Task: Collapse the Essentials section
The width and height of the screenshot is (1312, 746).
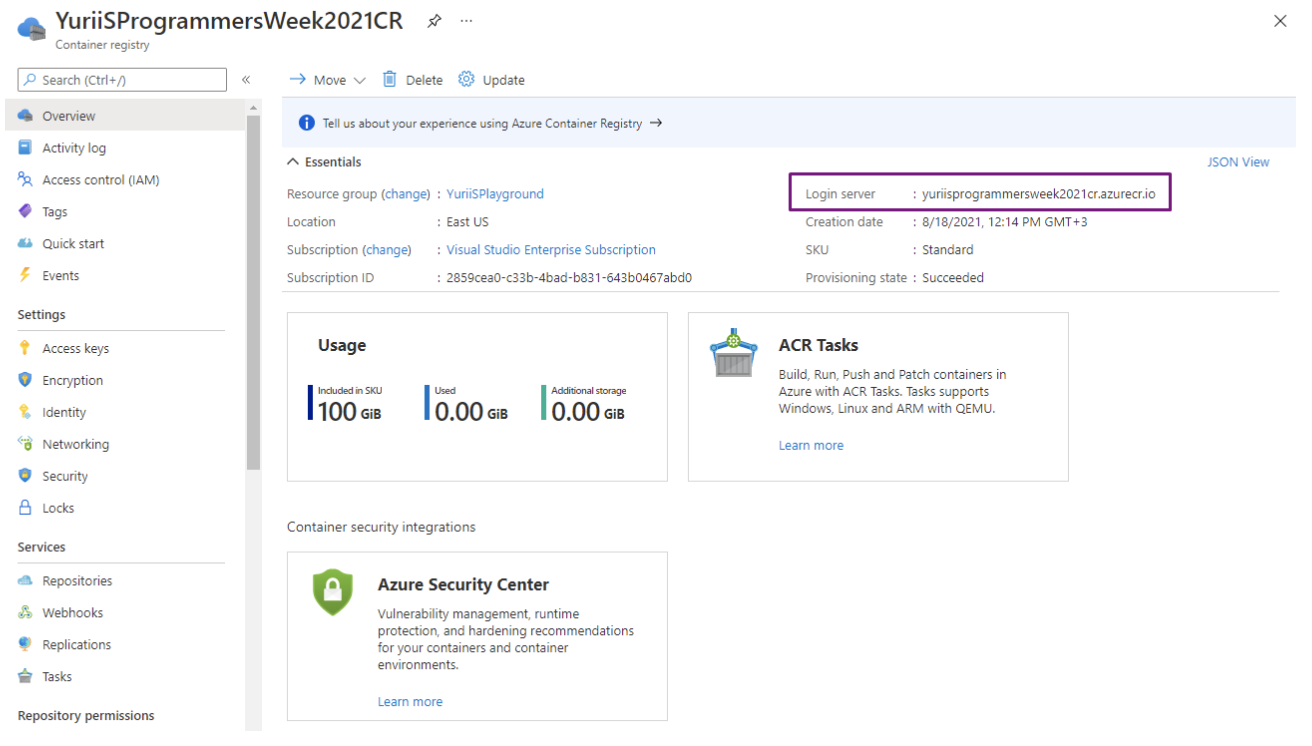Action: [324, 162]
